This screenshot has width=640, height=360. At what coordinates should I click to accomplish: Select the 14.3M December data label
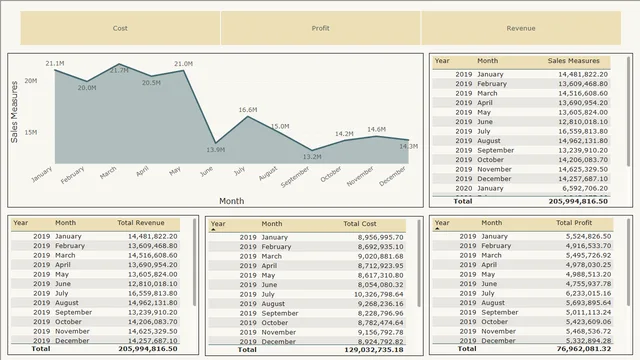pyautogui.click(x=409, y=147)
